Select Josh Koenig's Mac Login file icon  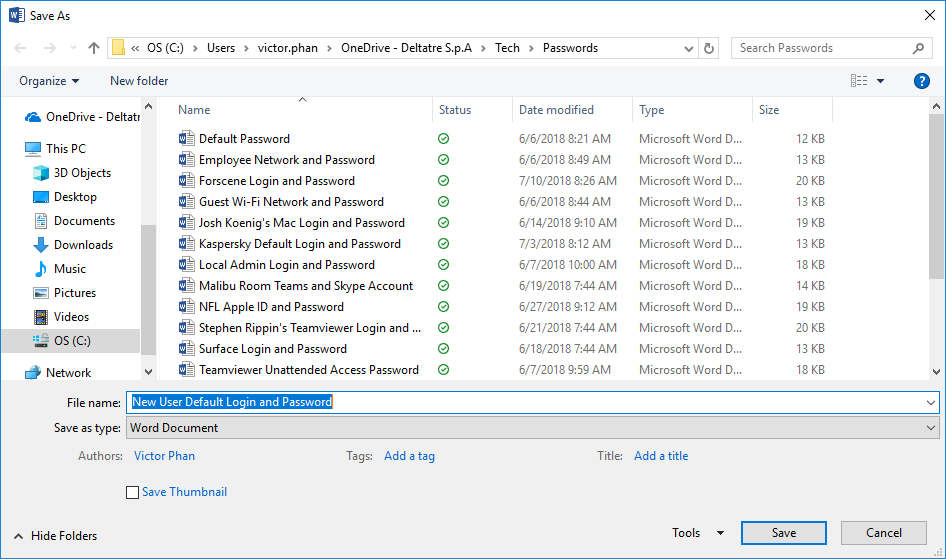pos(186,223)
